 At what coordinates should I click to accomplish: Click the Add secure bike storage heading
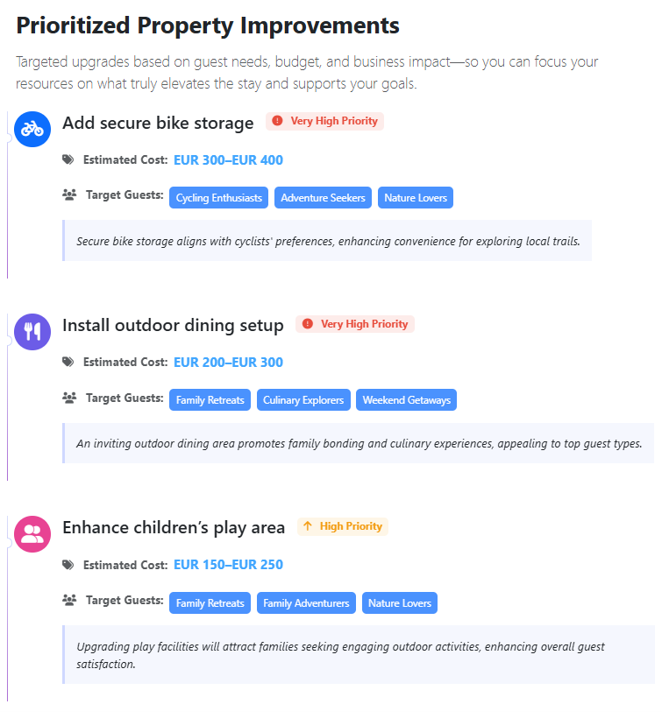(x=158, y=123)
